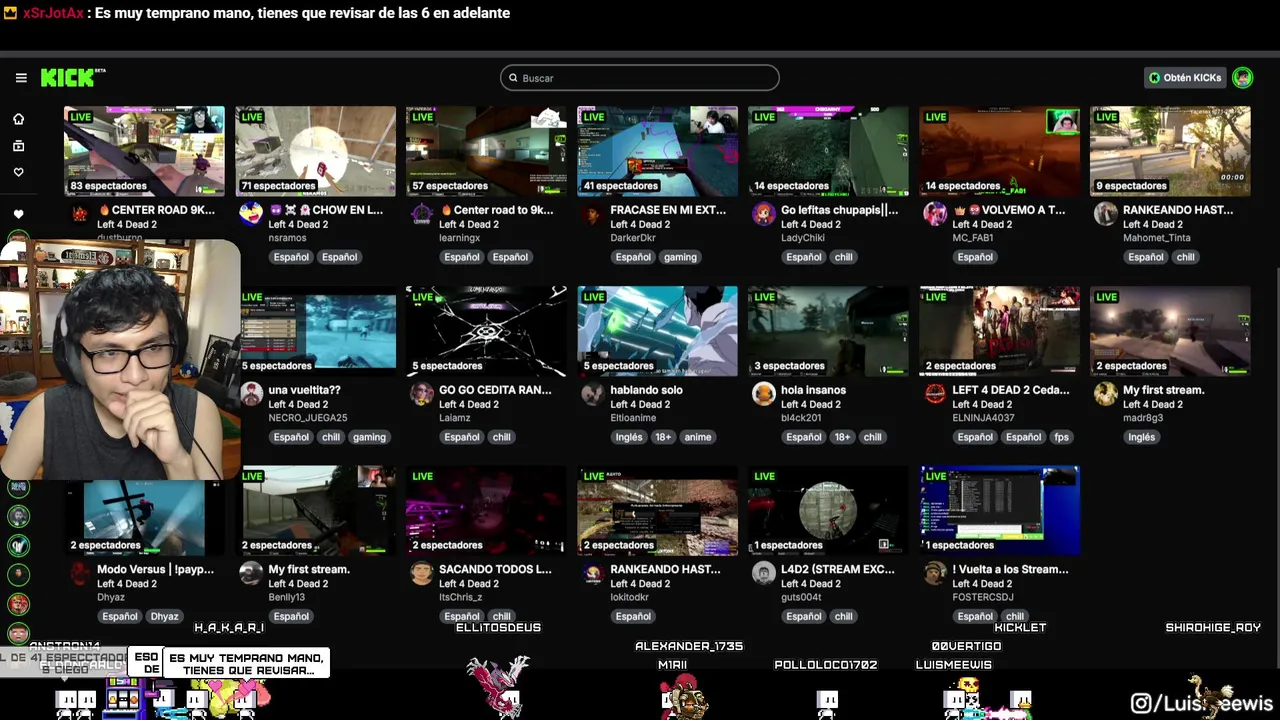Open Eltioanime channel avatar
The width and height of the screenshot is (1280, 720).
pos(593,394)
